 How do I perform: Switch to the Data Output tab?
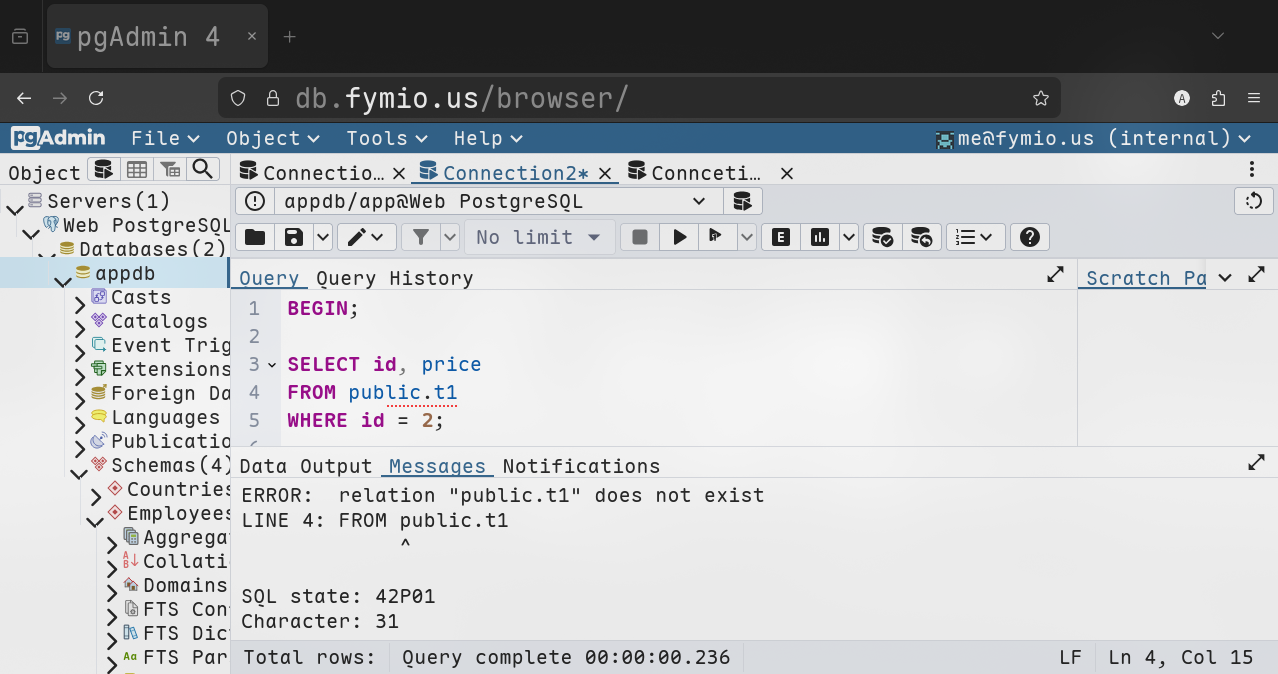click(305, 466)
